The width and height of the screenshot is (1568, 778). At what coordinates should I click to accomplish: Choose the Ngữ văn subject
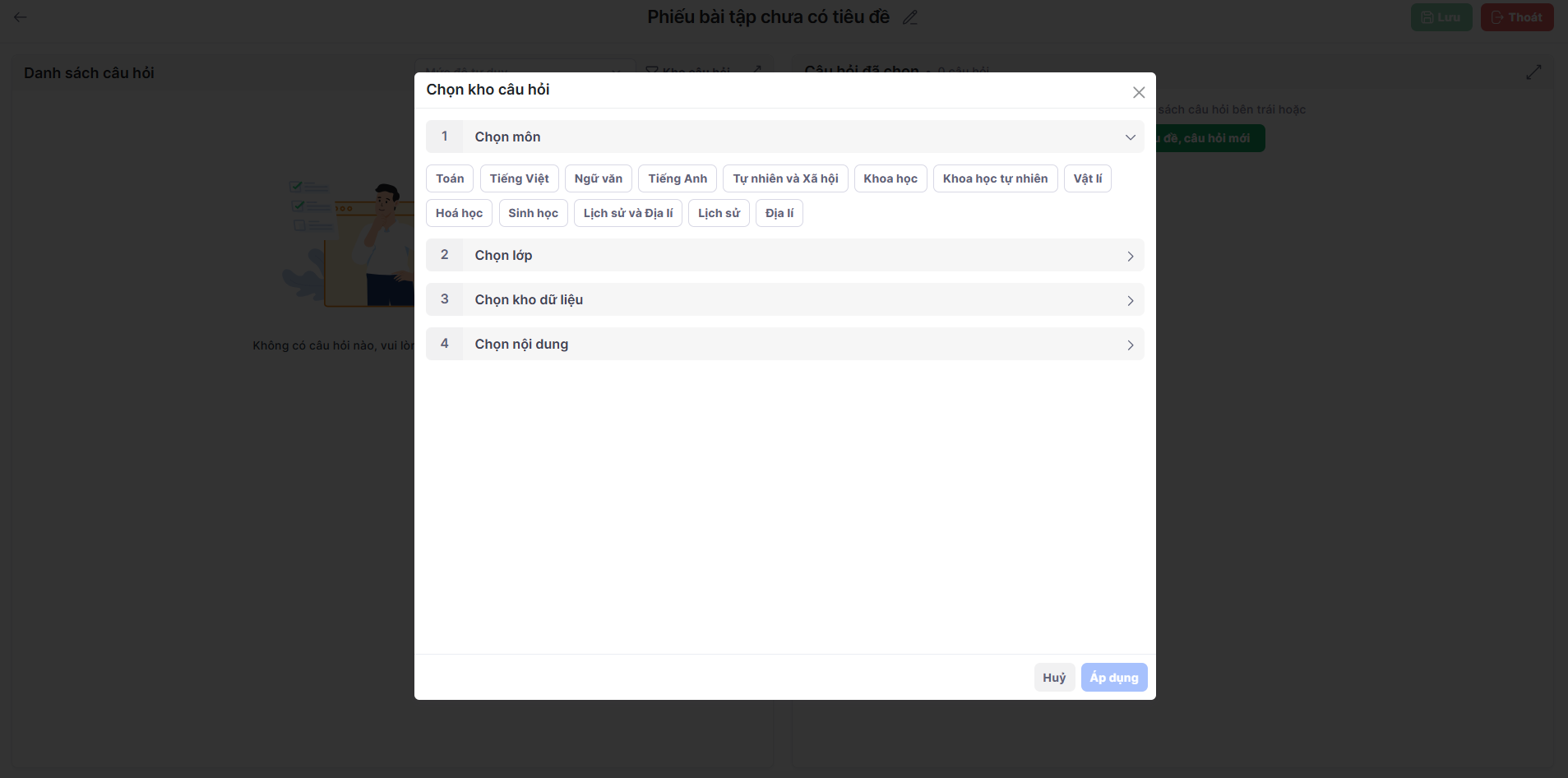(598, 178)
